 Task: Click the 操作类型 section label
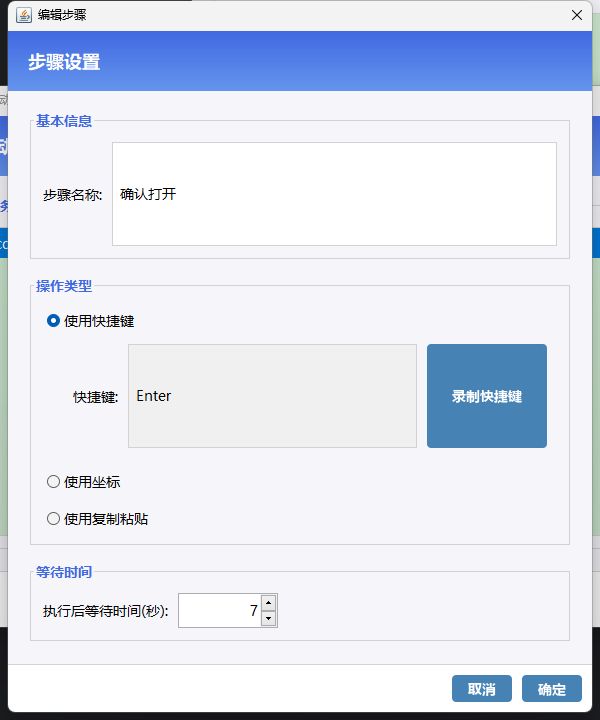coord(64,286)
